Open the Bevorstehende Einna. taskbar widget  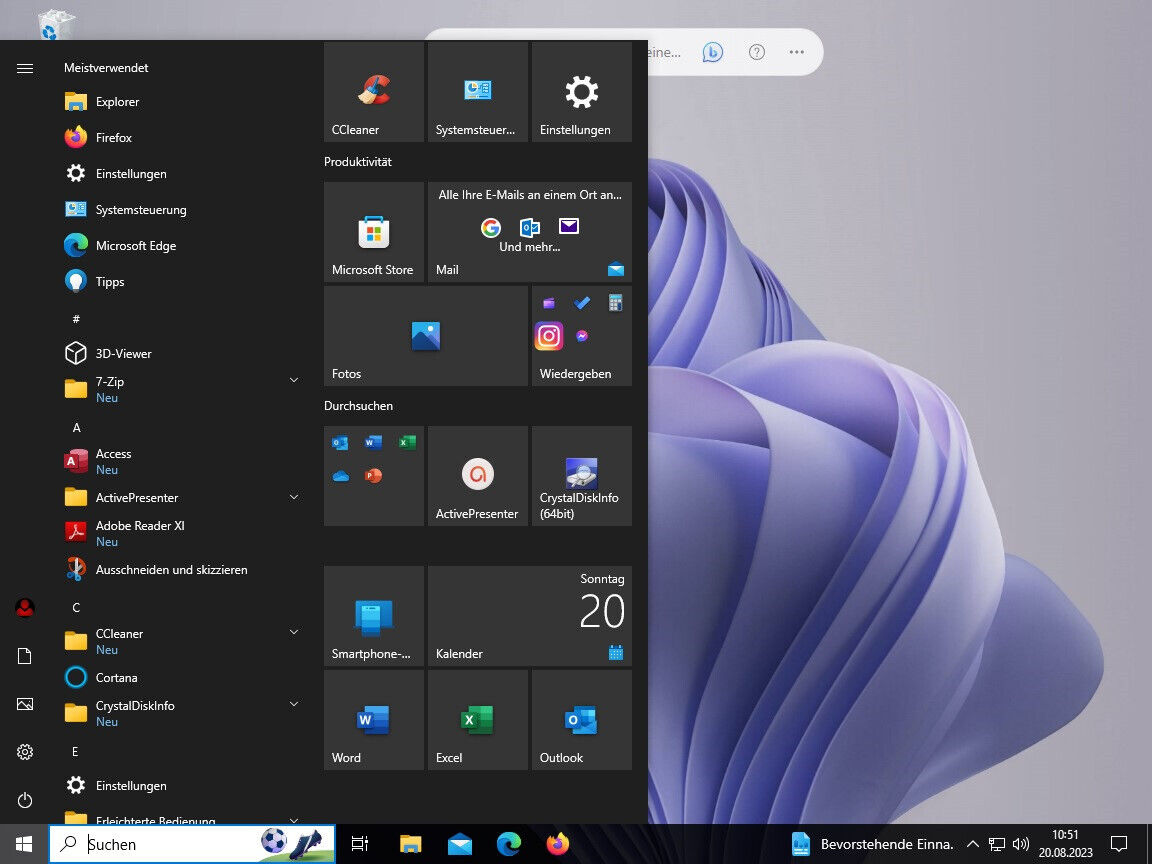872,844
